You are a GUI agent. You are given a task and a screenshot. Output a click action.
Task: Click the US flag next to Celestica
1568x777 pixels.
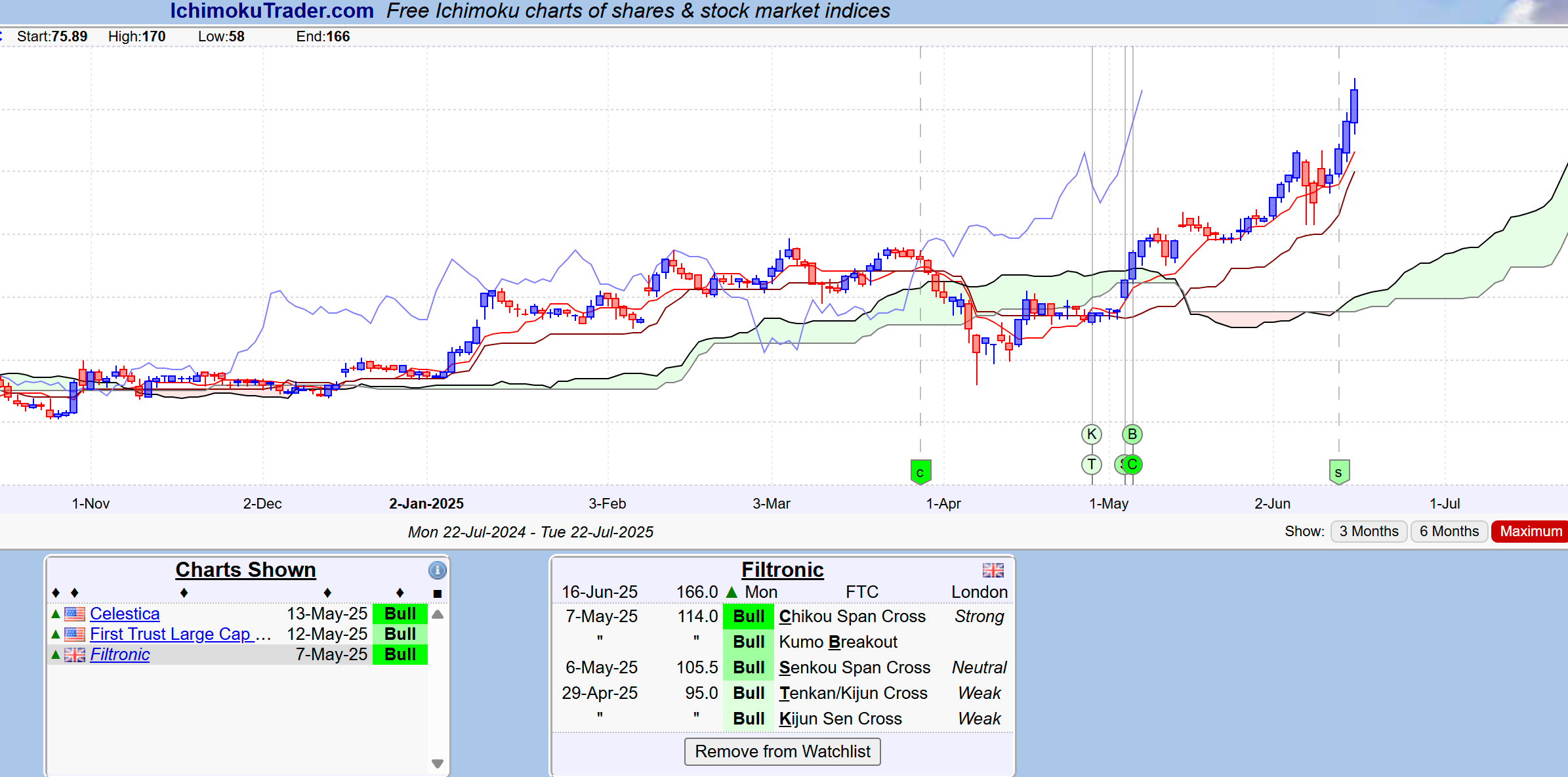(x=75, y=614)
